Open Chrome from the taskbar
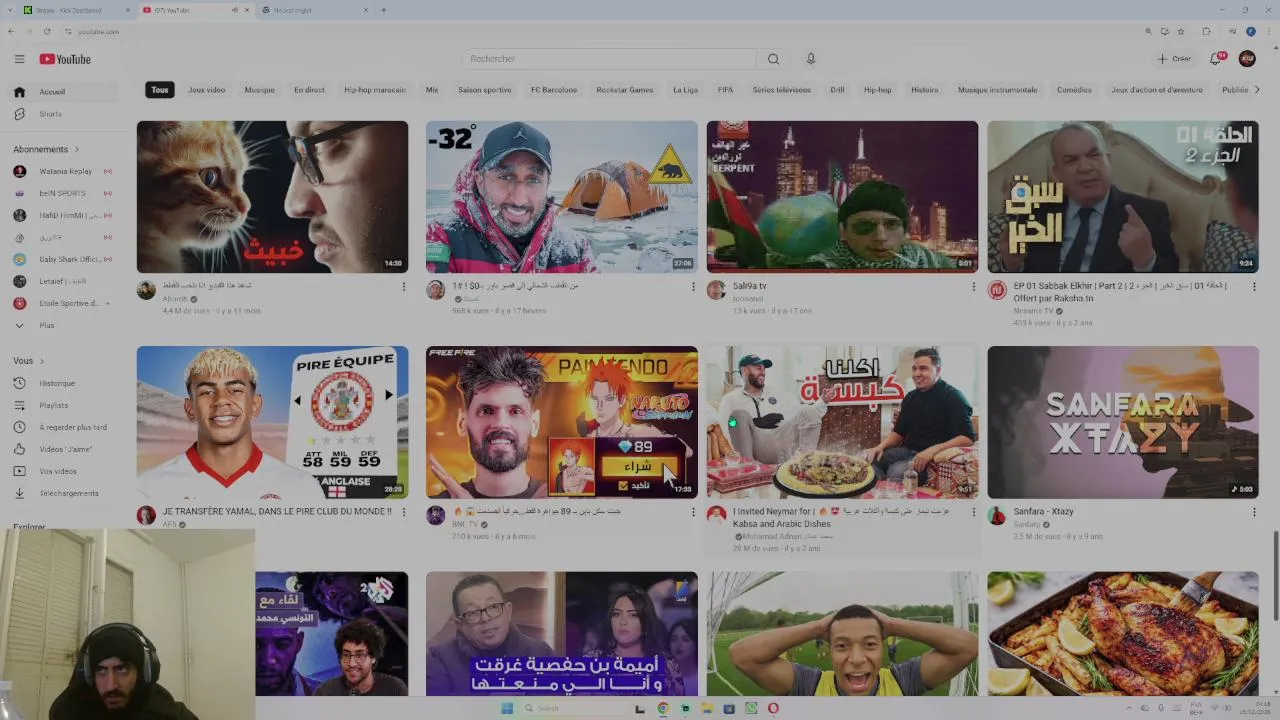 coord(663,708)
